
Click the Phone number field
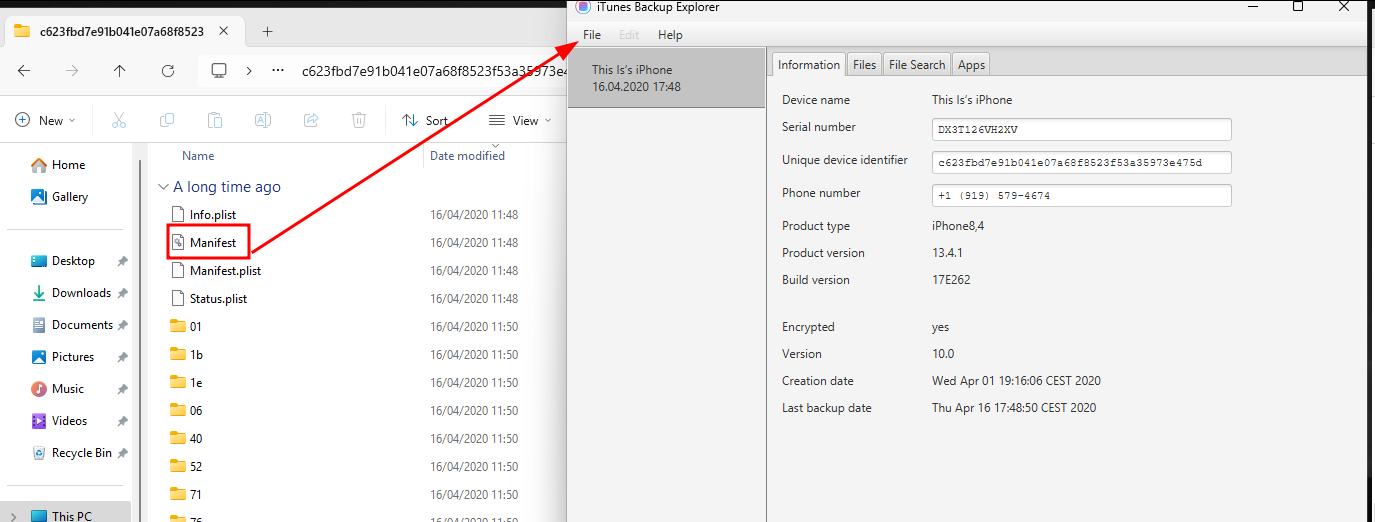click(x=1081, y=195)
